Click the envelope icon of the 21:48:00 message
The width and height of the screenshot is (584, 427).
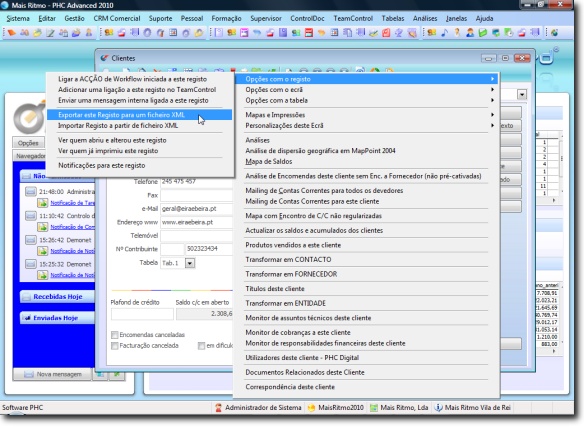31,192
